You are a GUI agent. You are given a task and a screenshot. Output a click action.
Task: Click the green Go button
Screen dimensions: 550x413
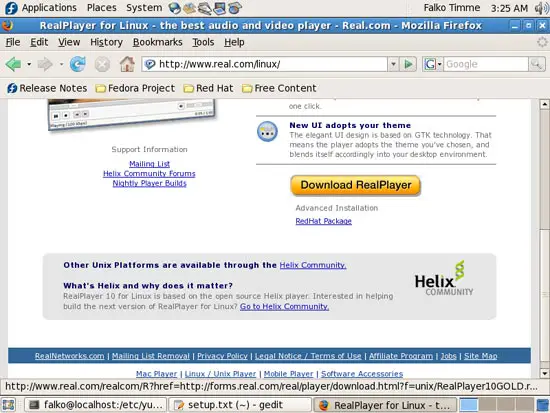pos(408,64)
